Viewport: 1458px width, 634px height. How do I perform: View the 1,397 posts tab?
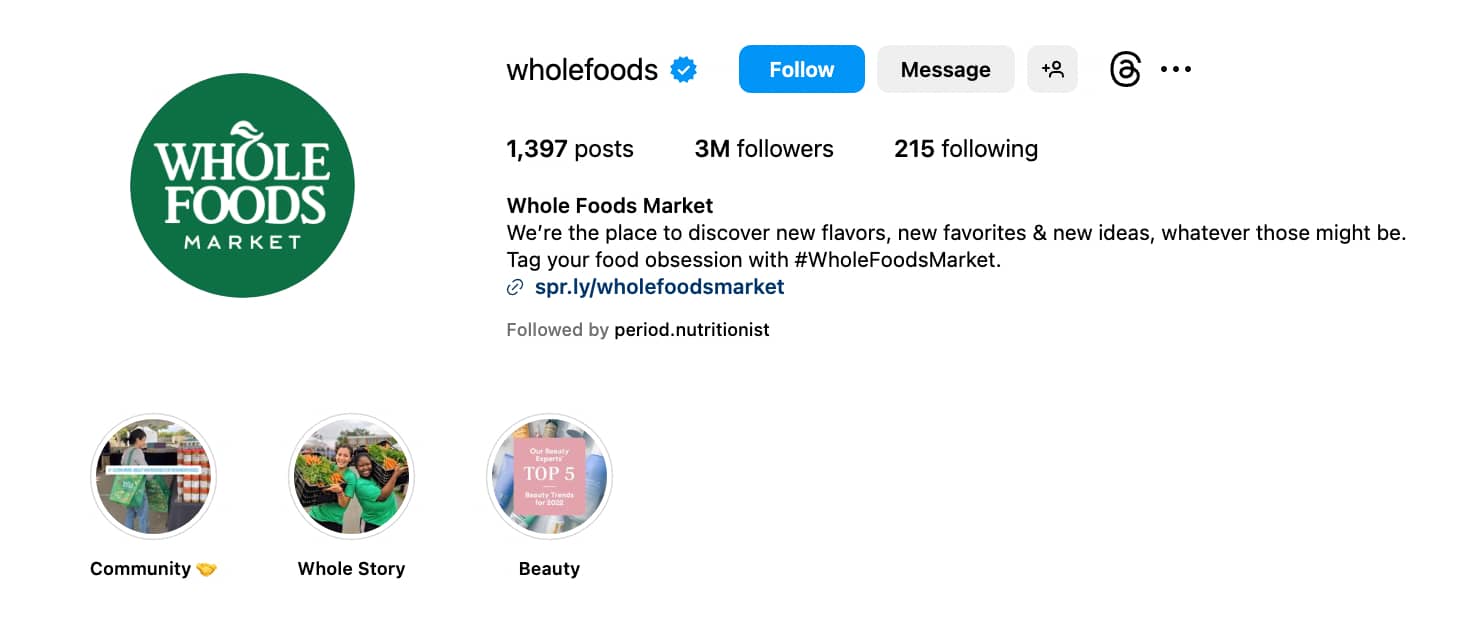click(569, 148)
